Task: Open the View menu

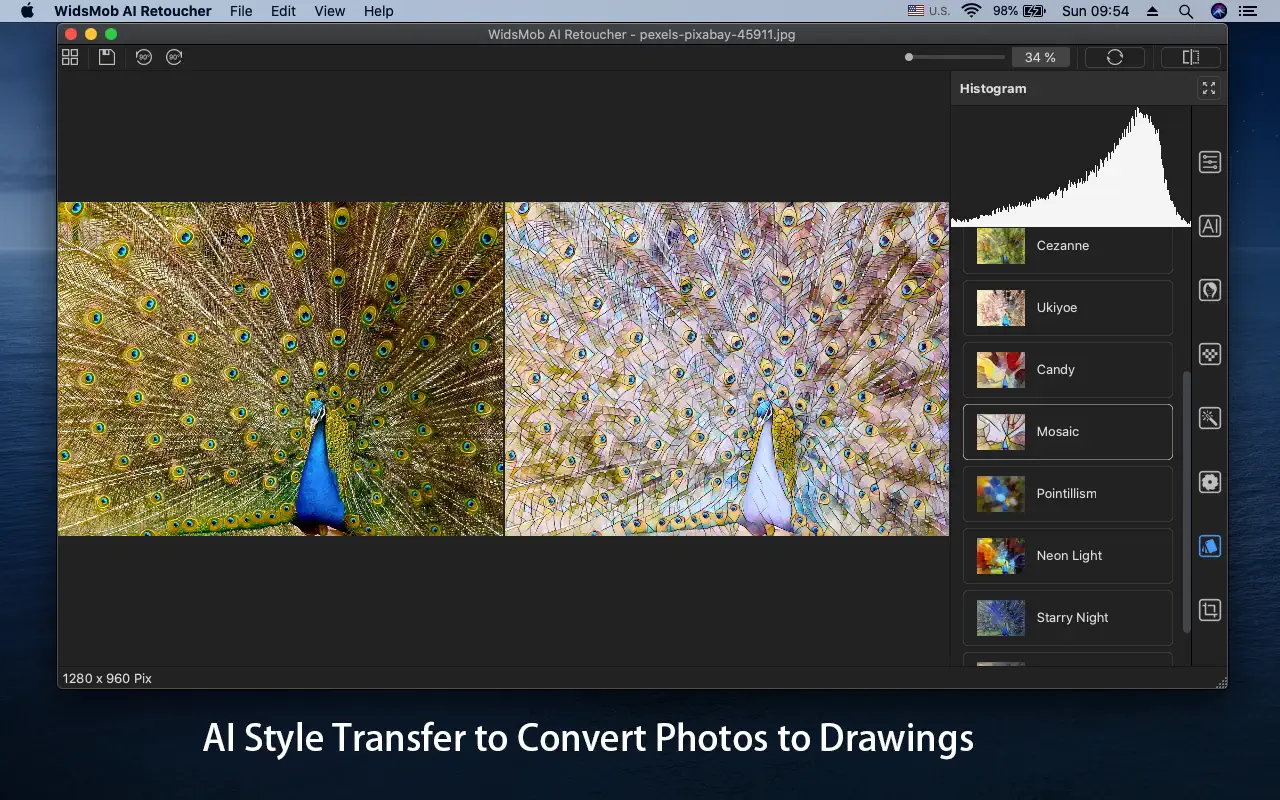Action: (329, 11)
